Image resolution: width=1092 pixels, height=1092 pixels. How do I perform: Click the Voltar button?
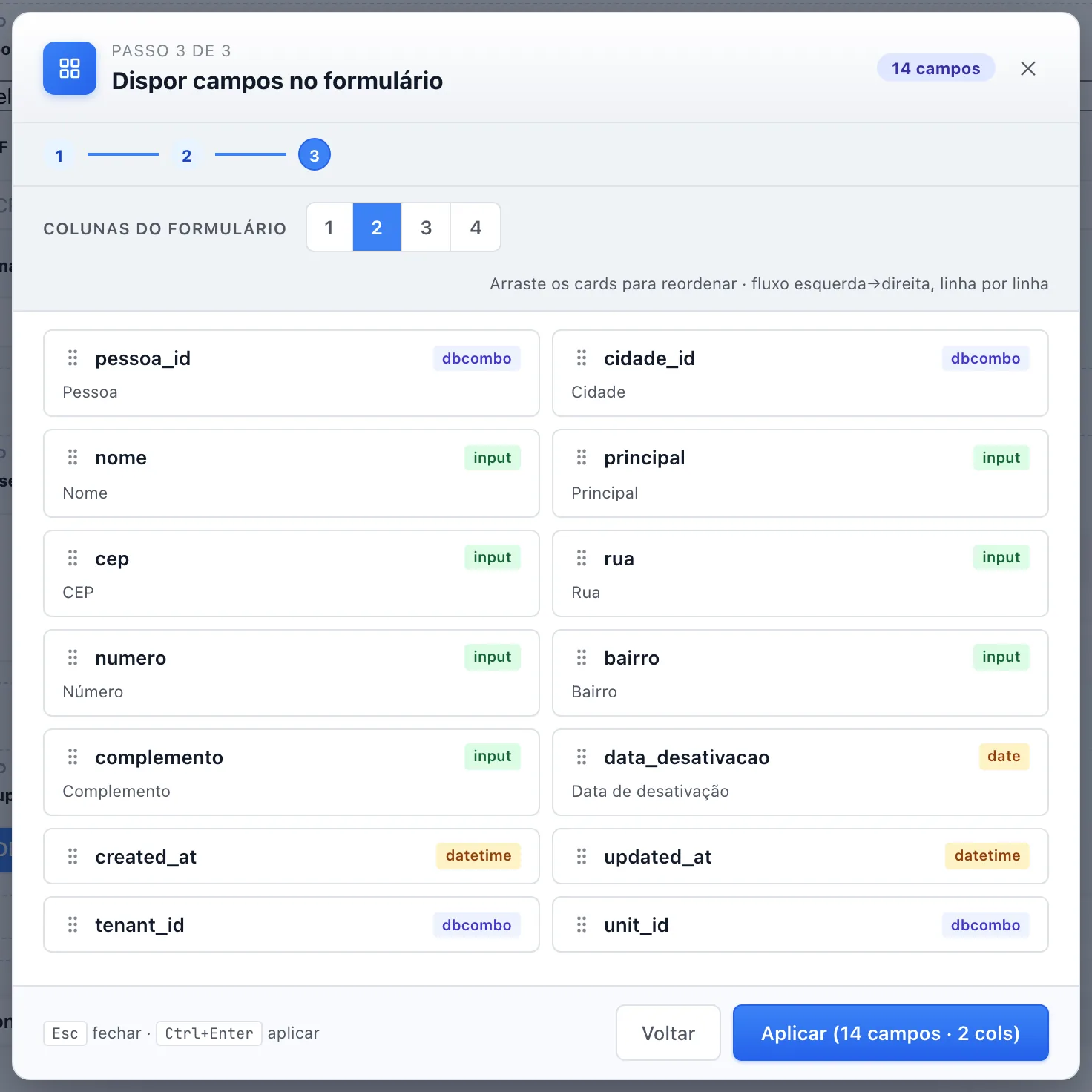(x=668, y=1033)
